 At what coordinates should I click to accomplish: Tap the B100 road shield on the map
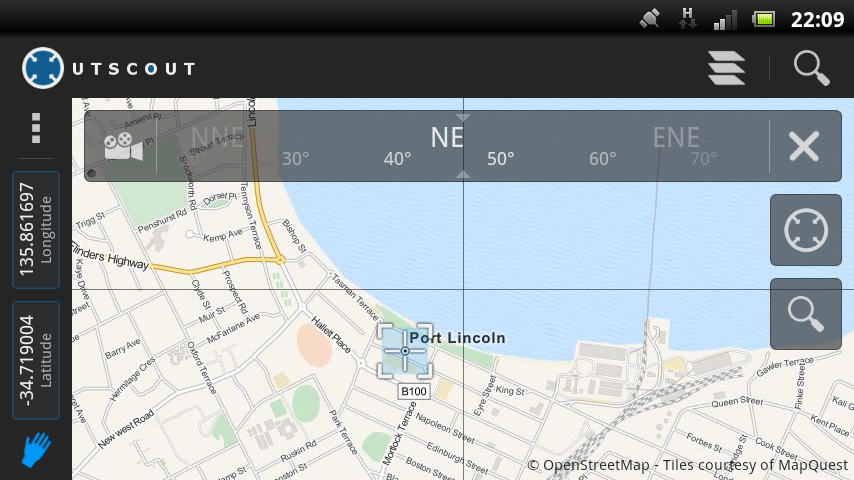coord(413,391)
